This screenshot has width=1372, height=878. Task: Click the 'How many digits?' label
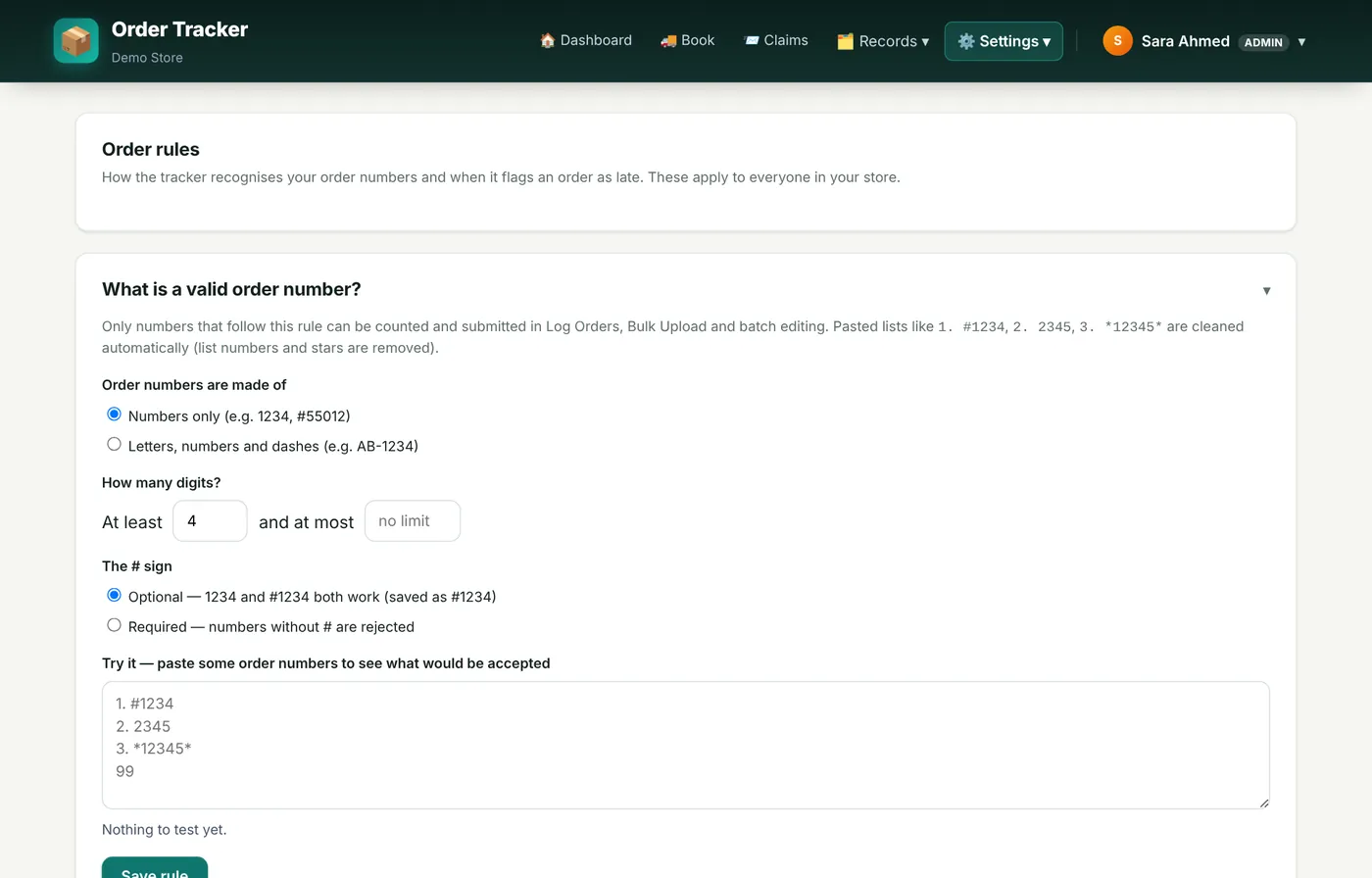[162, 482]
